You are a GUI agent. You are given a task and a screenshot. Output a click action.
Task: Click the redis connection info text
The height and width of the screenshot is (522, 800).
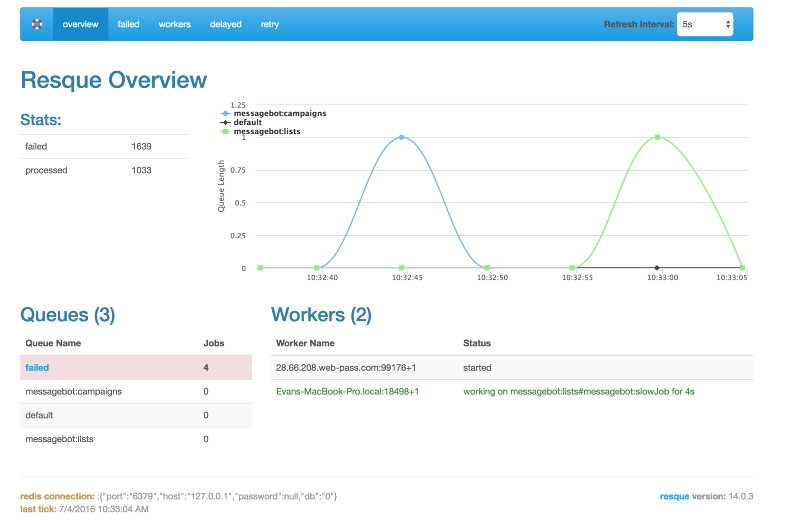[179, 496]
